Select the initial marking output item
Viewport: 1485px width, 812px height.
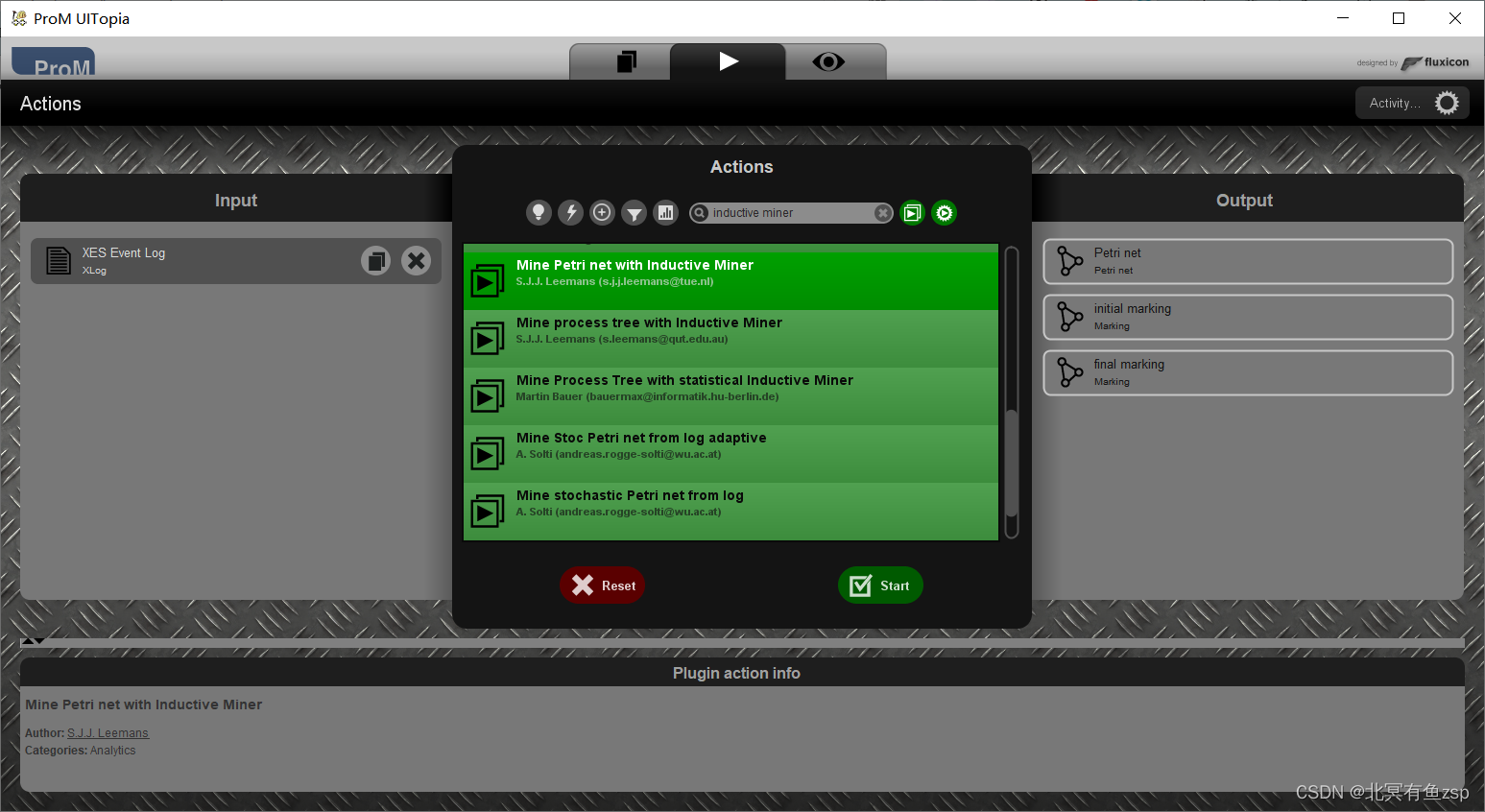(1248, 317)
